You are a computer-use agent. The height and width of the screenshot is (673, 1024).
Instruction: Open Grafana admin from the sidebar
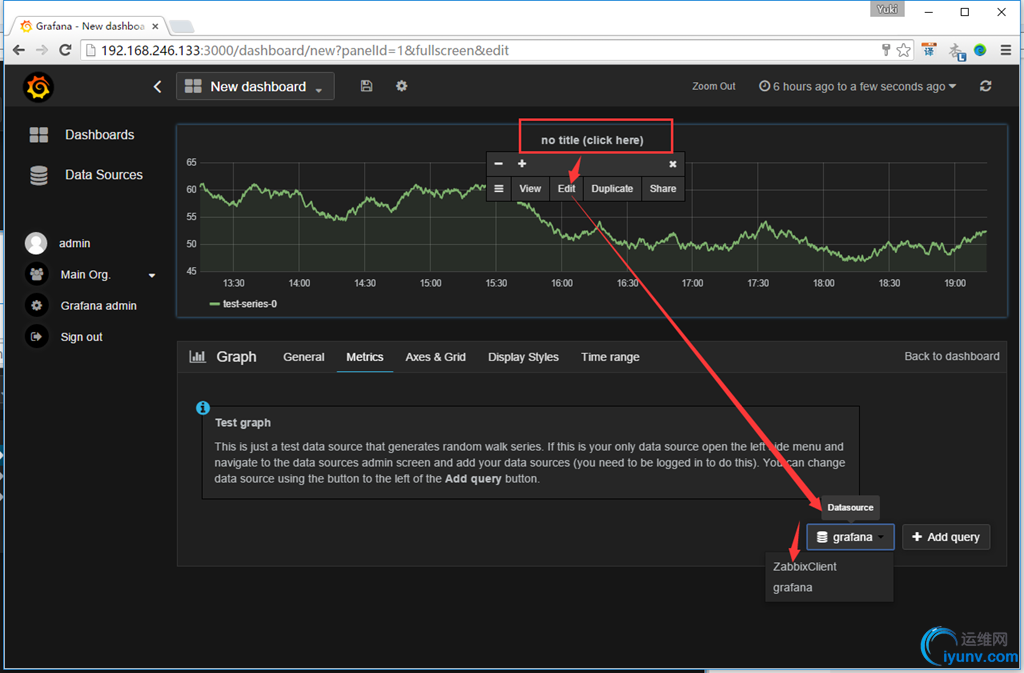(x=81, y=305)
